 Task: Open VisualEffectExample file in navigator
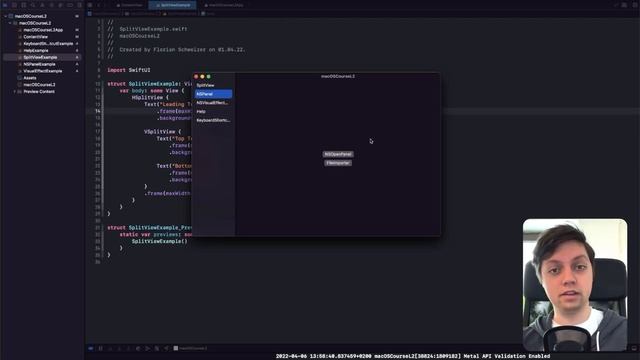[43, 71]
